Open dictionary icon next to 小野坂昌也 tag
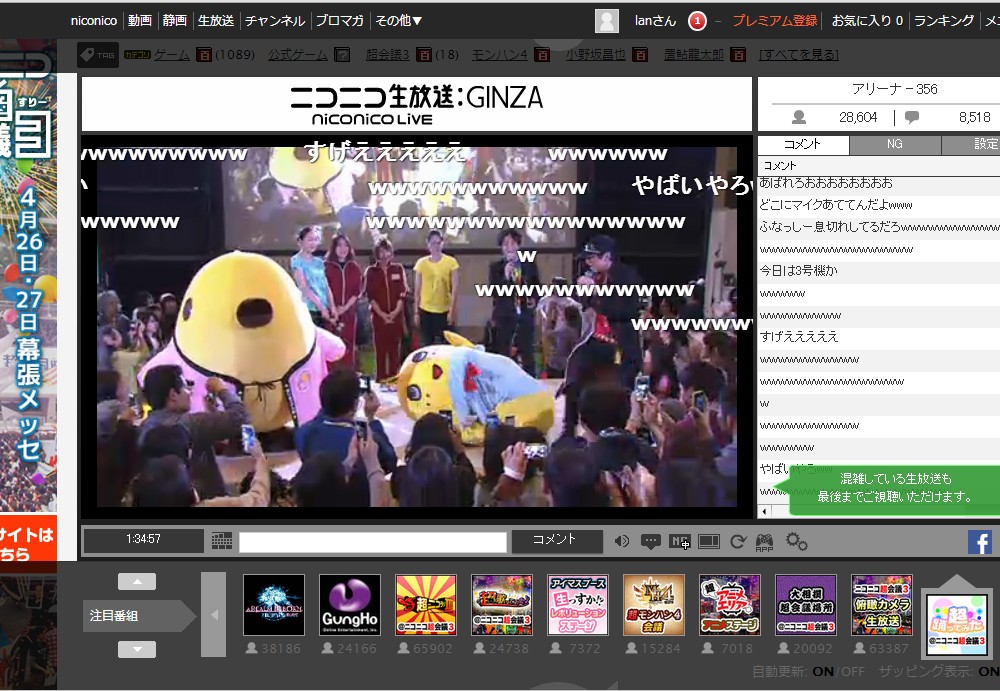Screen dimensions: 1000x691 point(640,55)
